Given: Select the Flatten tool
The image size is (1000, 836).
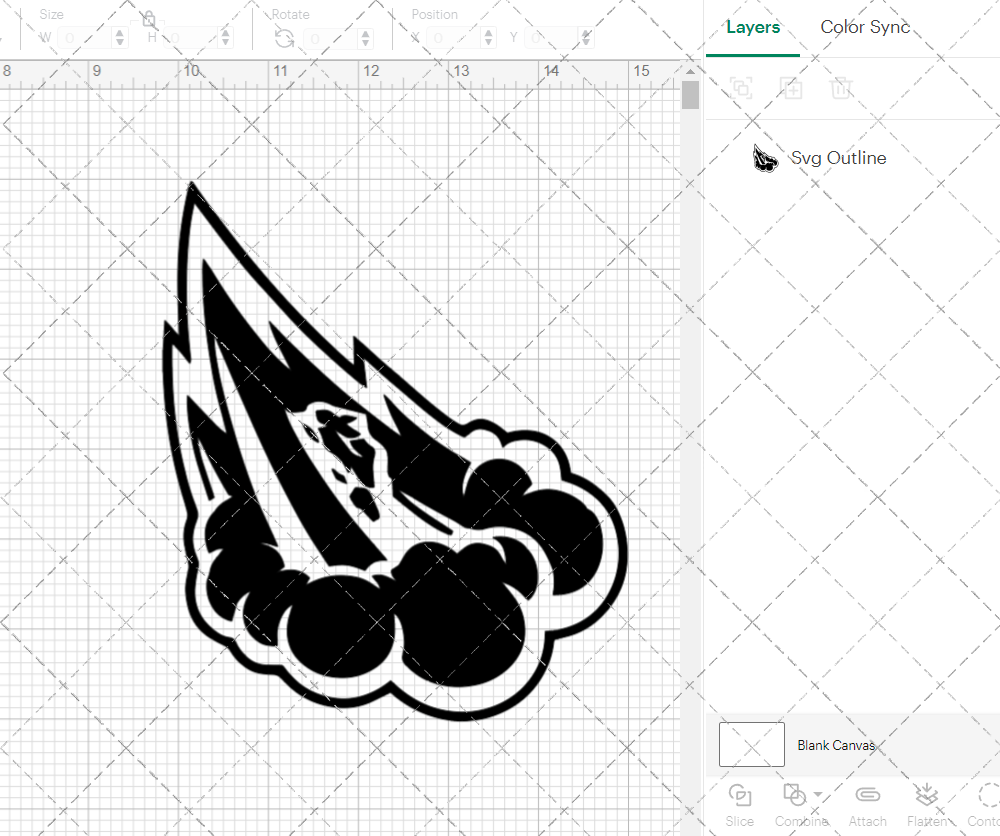Looking at the screenshot, I should 927,797.
